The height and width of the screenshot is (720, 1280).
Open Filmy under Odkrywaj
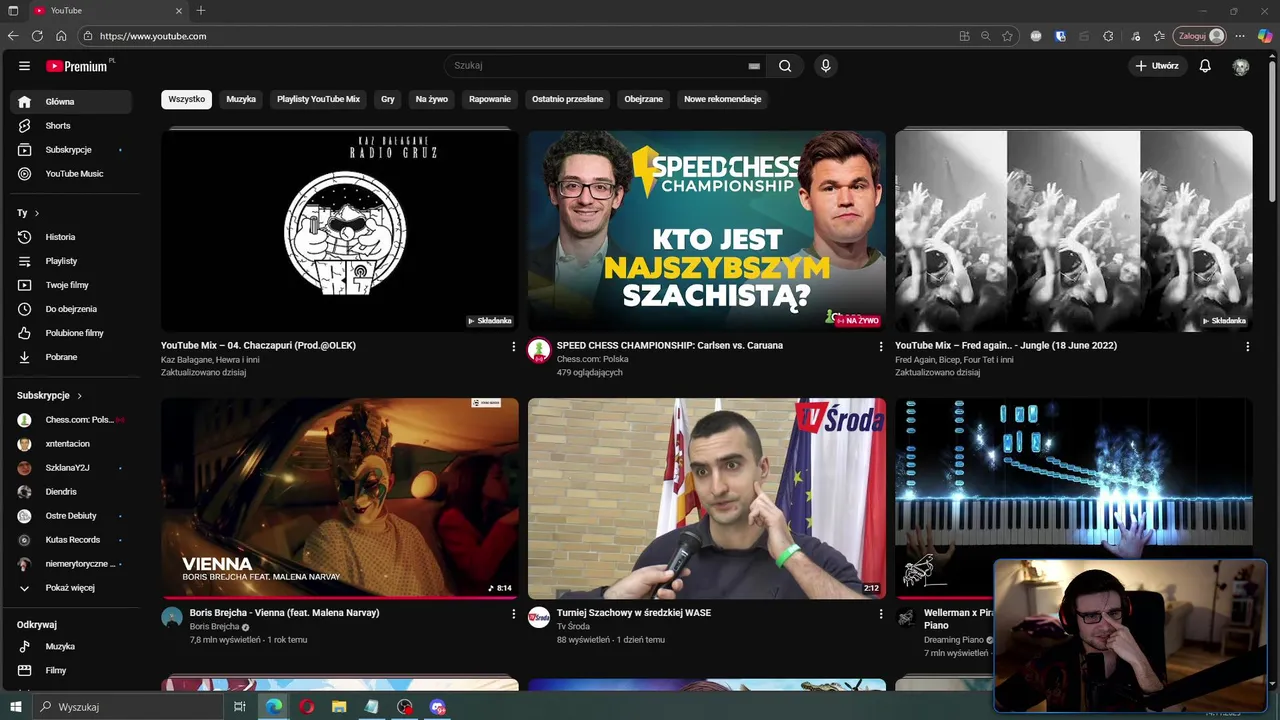(70, 671)
